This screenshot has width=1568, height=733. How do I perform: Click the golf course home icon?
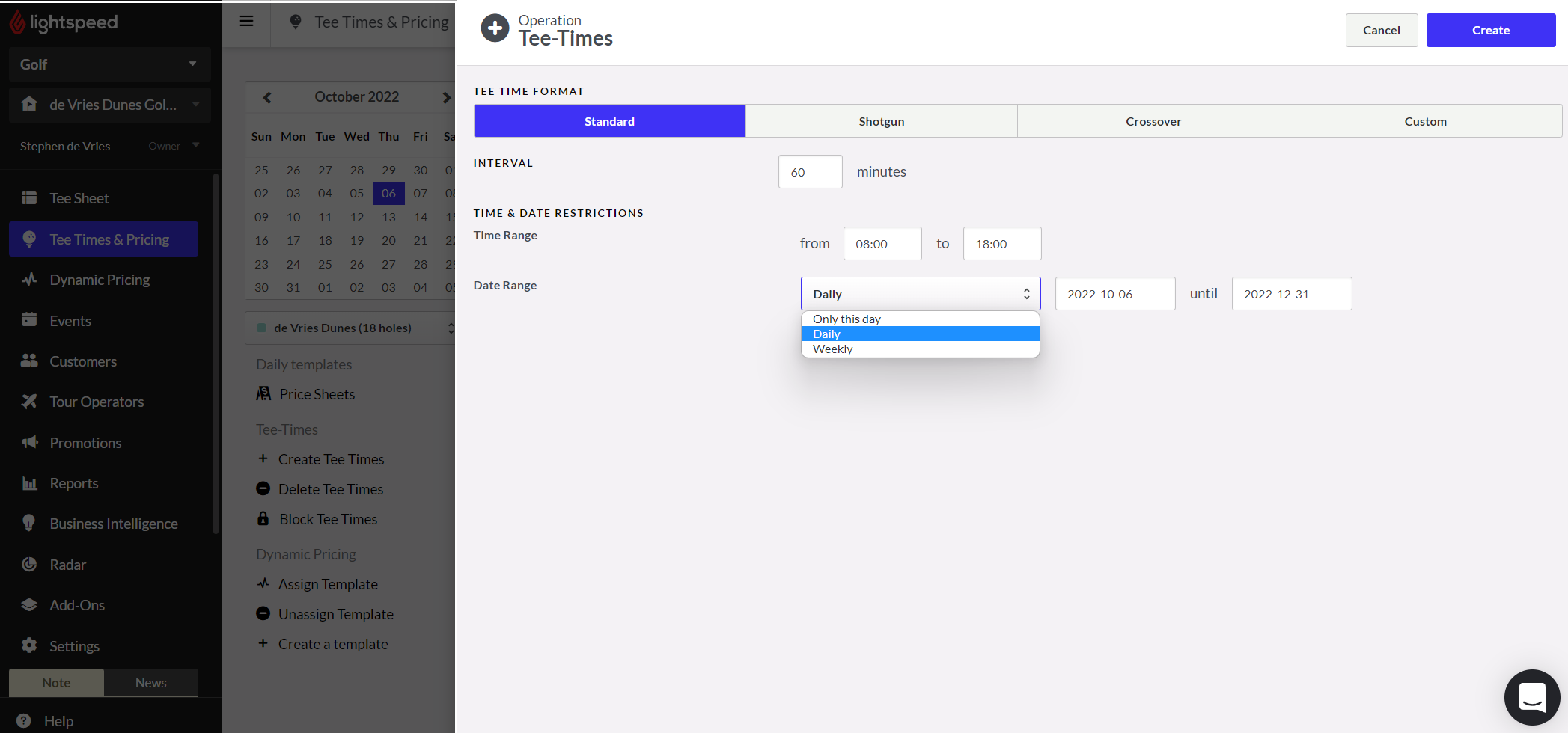point(29,104)
